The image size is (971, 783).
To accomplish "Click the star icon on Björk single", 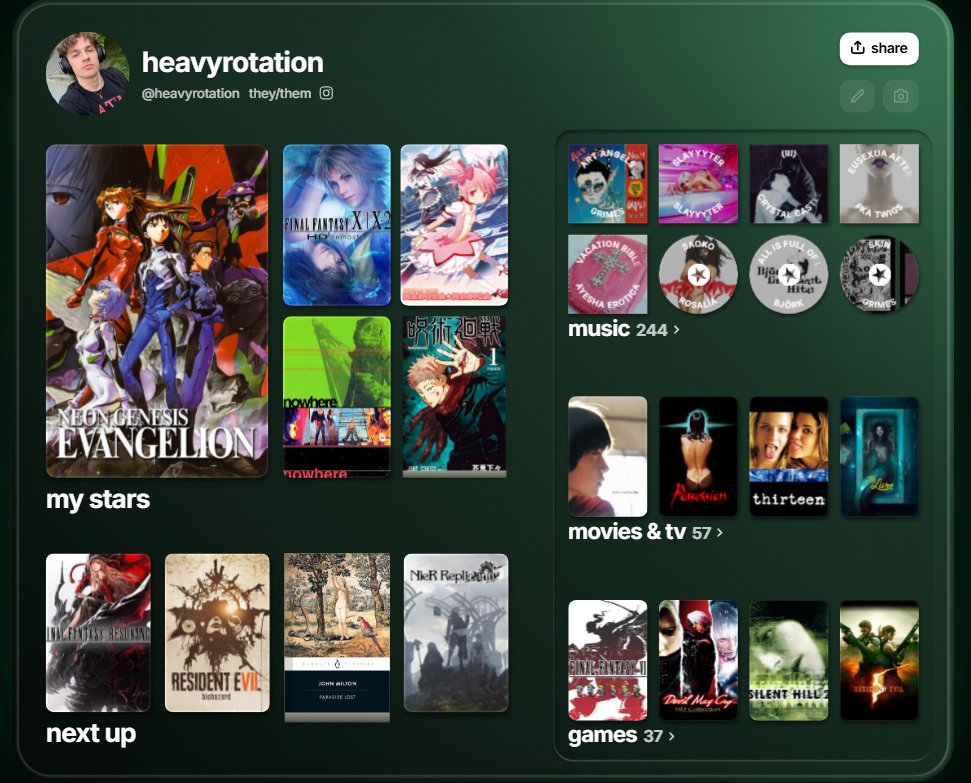I will 789,274.
